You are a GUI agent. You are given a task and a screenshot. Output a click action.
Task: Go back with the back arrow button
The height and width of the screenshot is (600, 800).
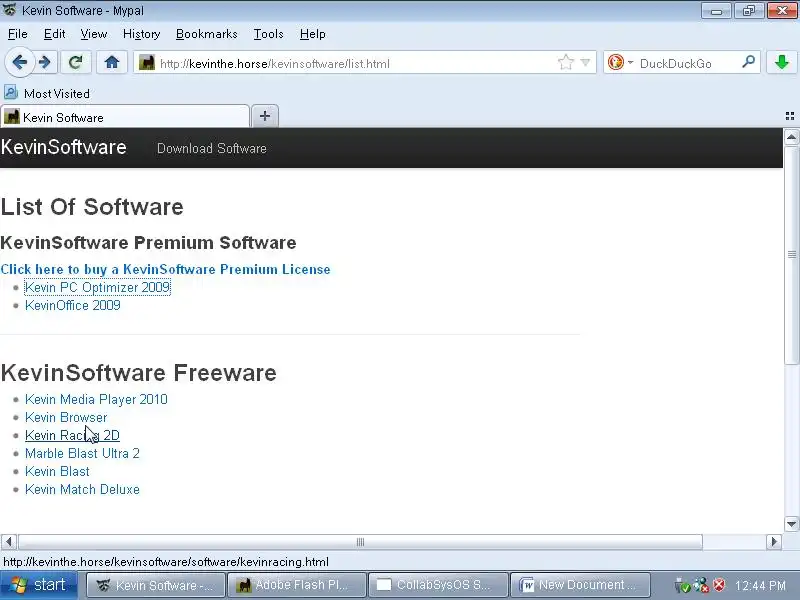point(20,63)
